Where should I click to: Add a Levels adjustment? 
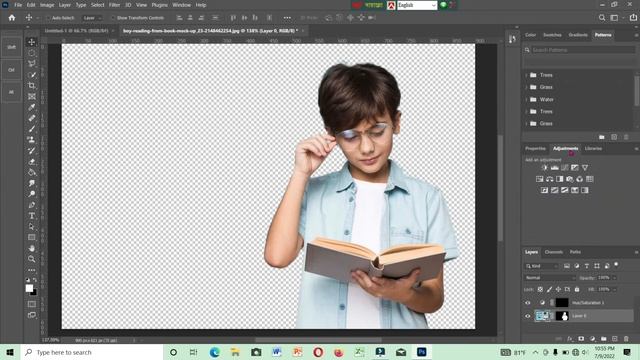(555, 168)
